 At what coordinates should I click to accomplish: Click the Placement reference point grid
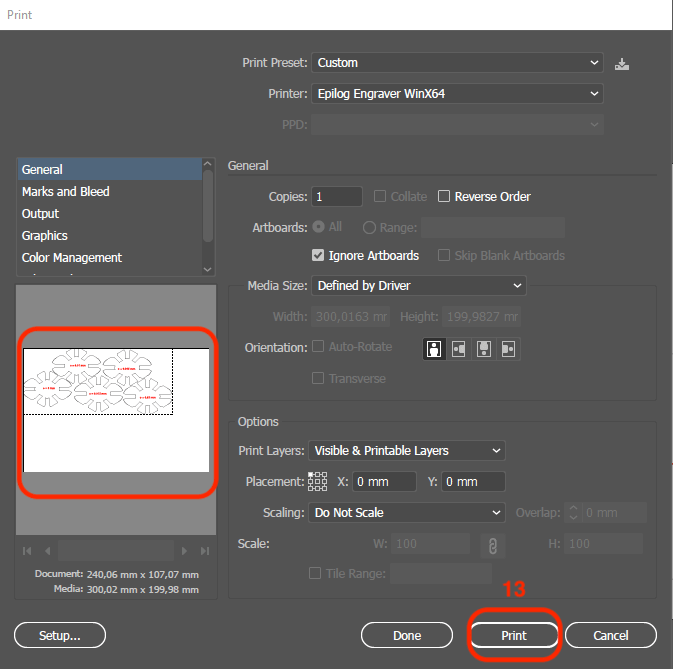[318, 482]
